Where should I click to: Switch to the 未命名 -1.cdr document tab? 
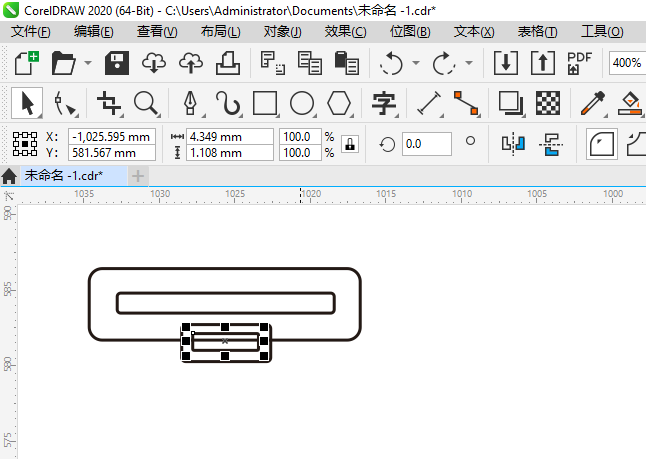tap(74, 176)
